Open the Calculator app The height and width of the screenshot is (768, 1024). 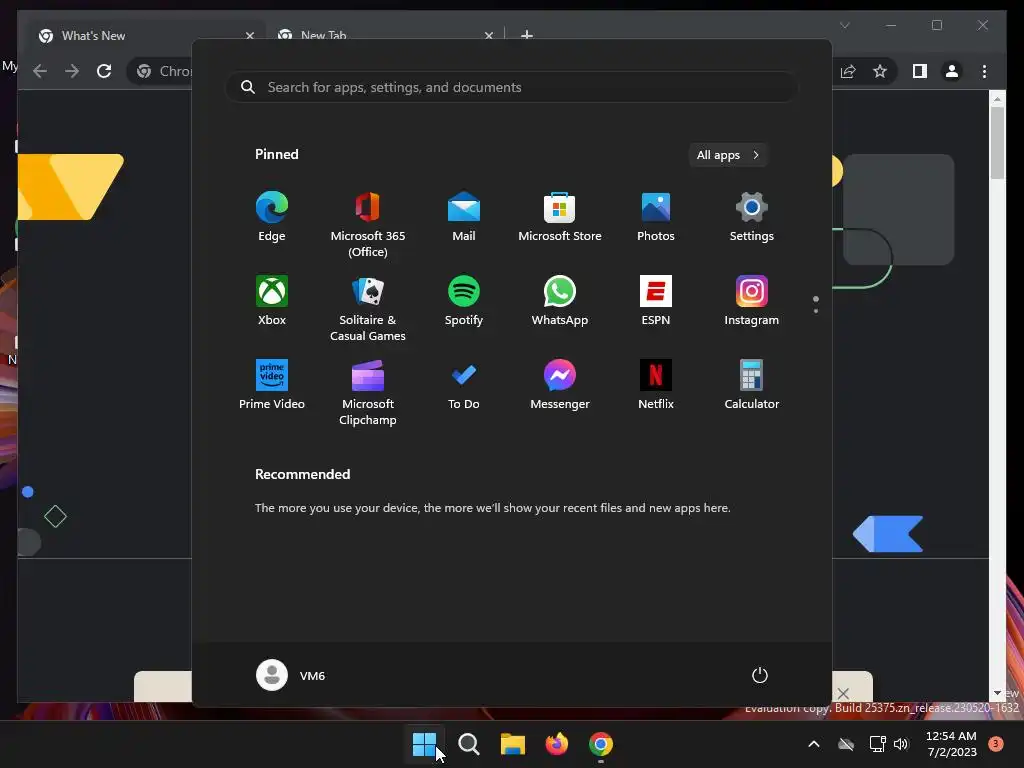coord(752,385)
